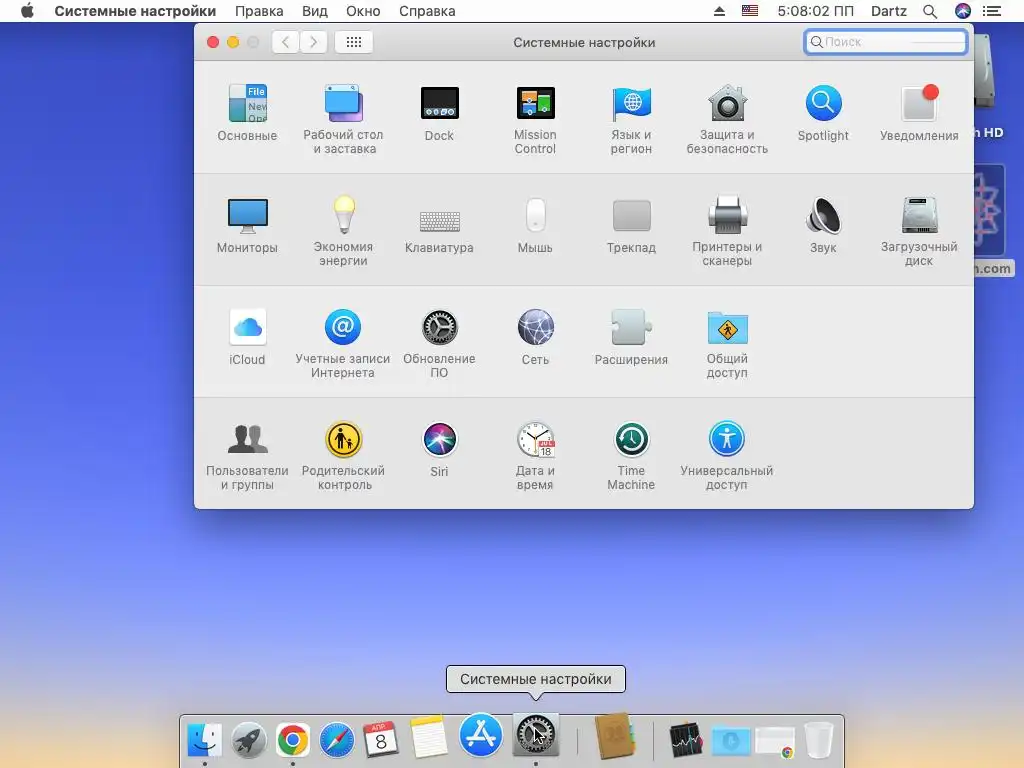Screen dimensions: 1024x768
Task: Open the clock in the menu bar
Action: [815, 11]
